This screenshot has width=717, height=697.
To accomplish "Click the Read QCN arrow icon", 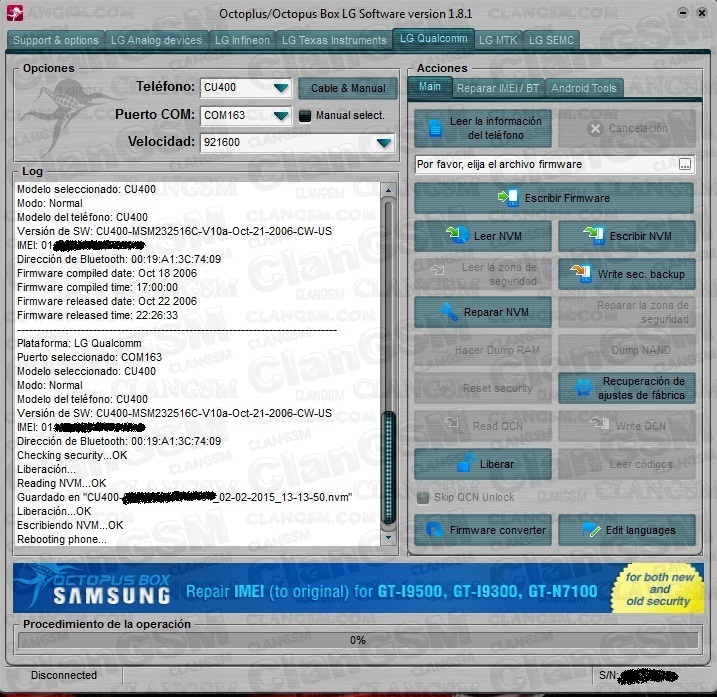I will pos(452,422).
